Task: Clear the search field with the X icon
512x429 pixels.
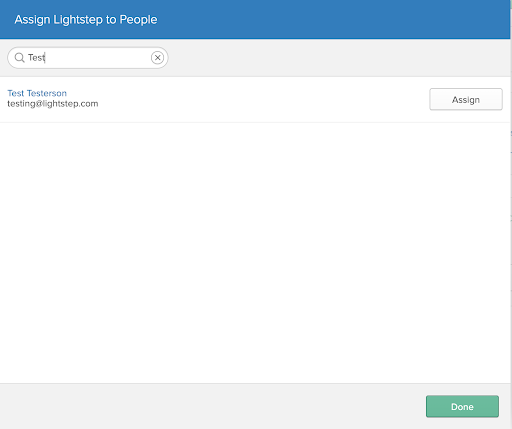Action: click(157, 58)
